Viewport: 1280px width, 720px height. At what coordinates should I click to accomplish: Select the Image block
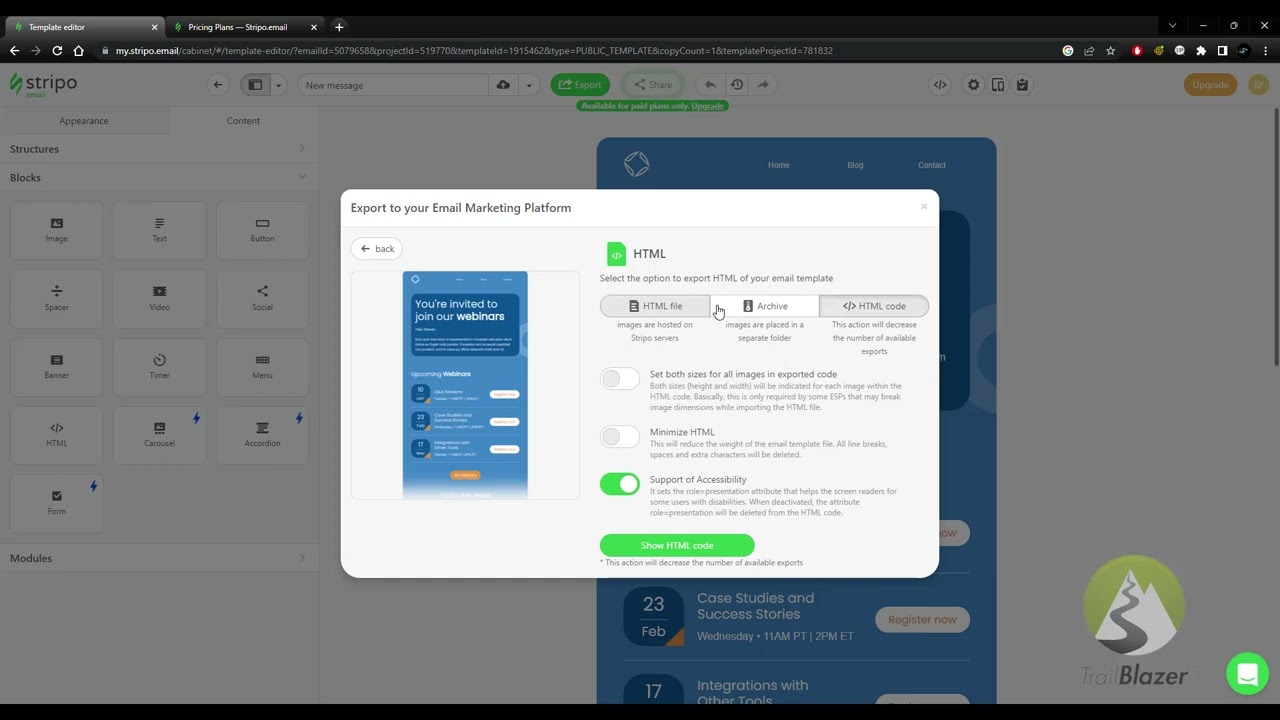point(57,229)
